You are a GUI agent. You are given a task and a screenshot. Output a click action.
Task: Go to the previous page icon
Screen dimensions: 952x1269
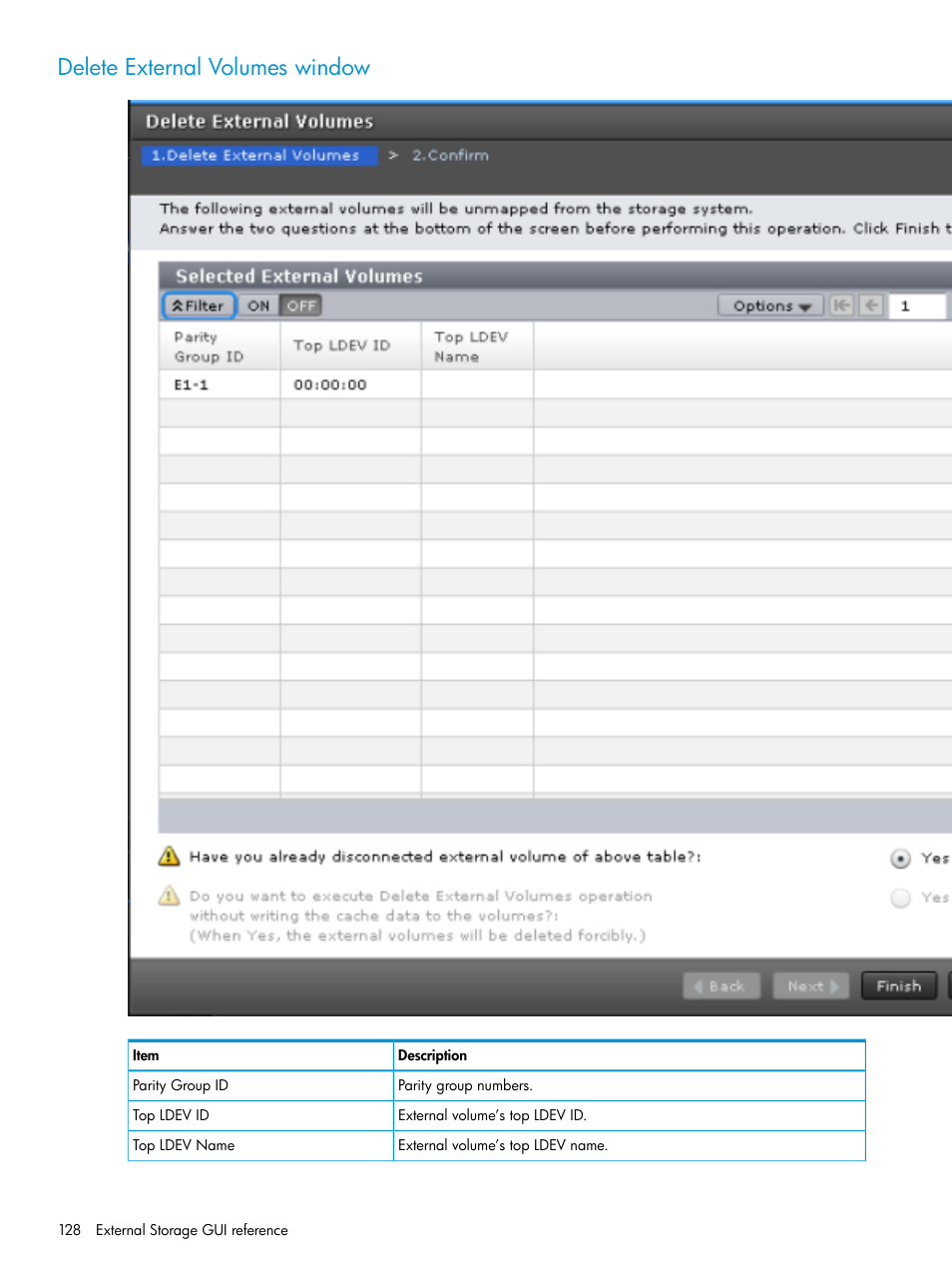872,306
